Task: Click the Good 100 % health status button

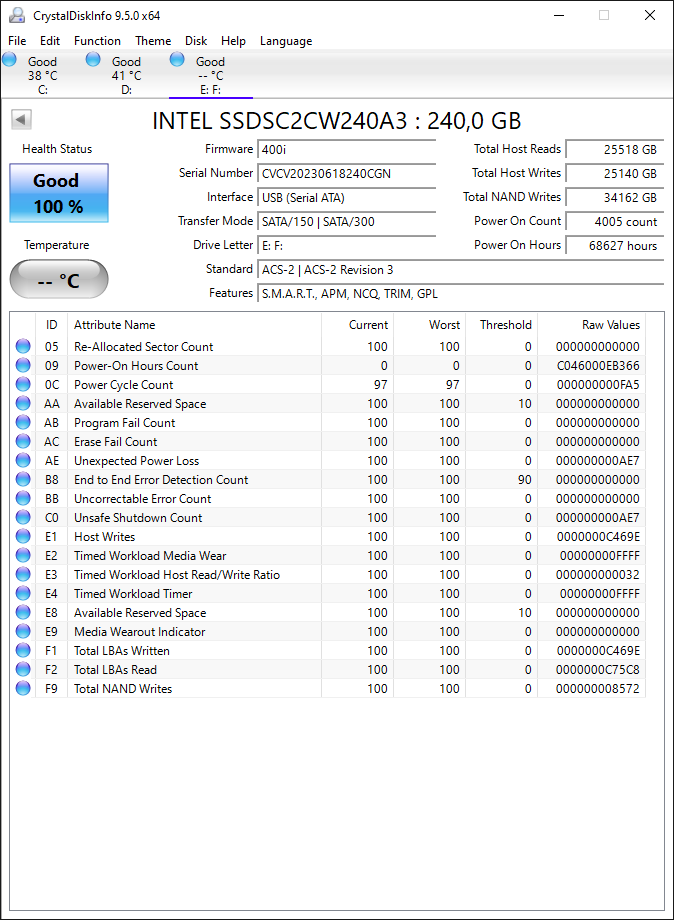Action: click(x=59, y=193)
